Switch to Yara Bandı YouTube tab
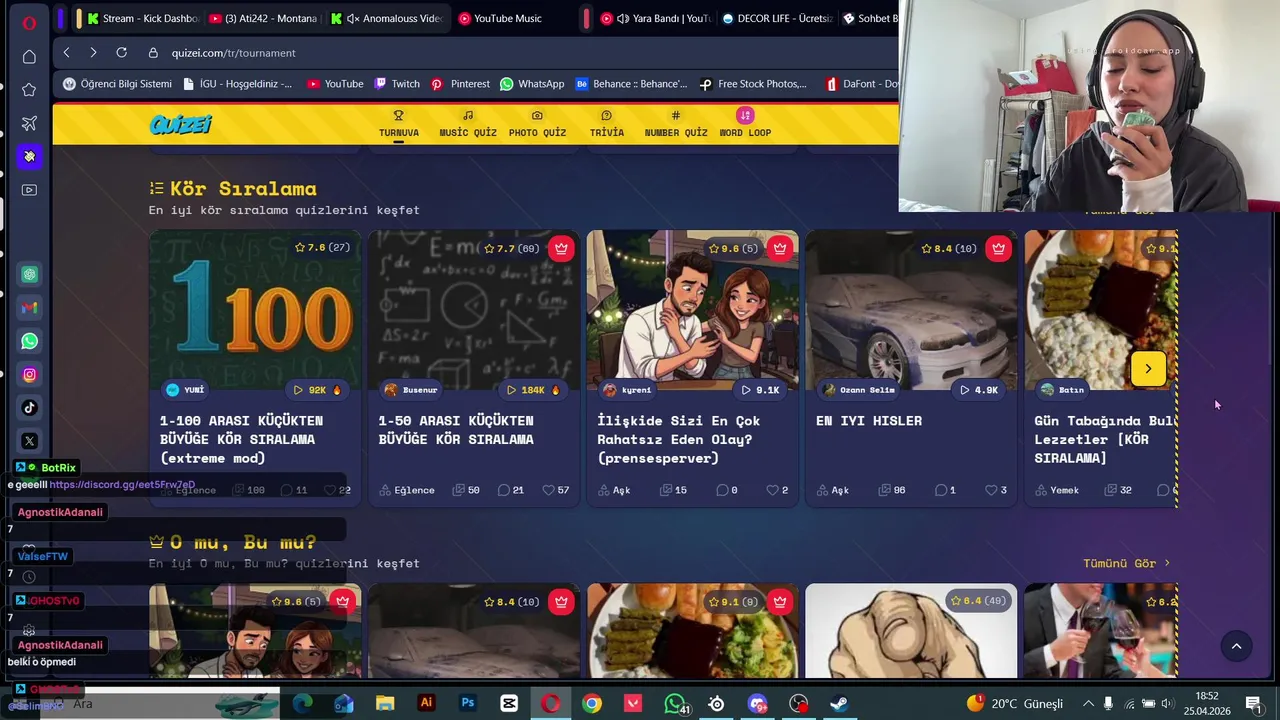 coord(656,18)
